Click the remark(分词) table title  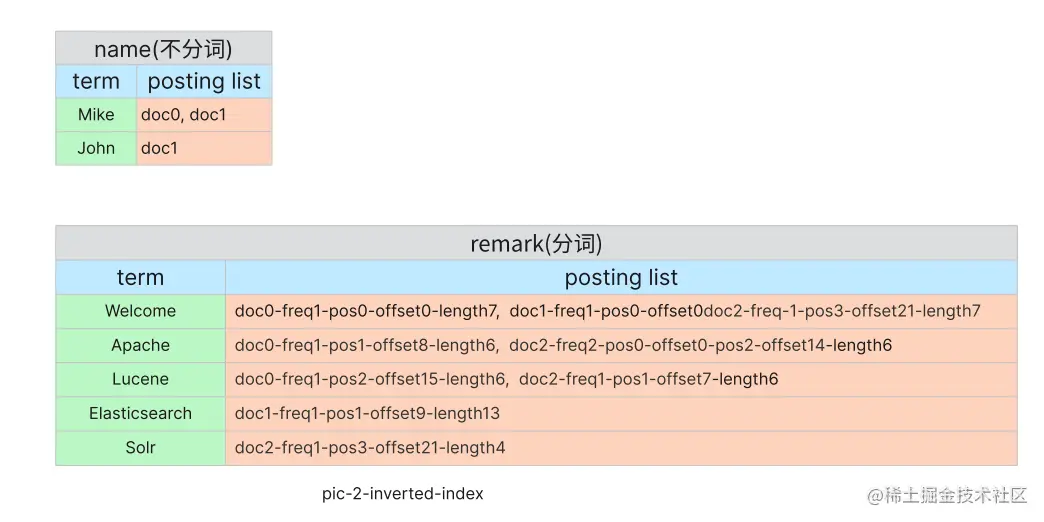click(x=536, y=243)
